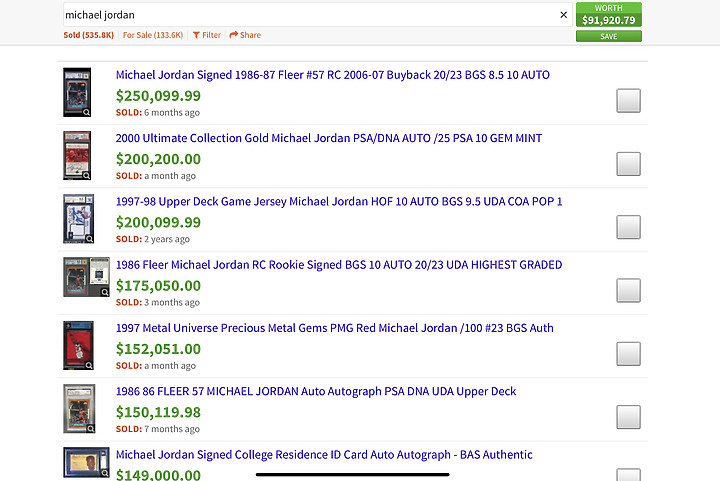
Task: Switch to Sold (535.8K) tab
Action: pos(86,35)
